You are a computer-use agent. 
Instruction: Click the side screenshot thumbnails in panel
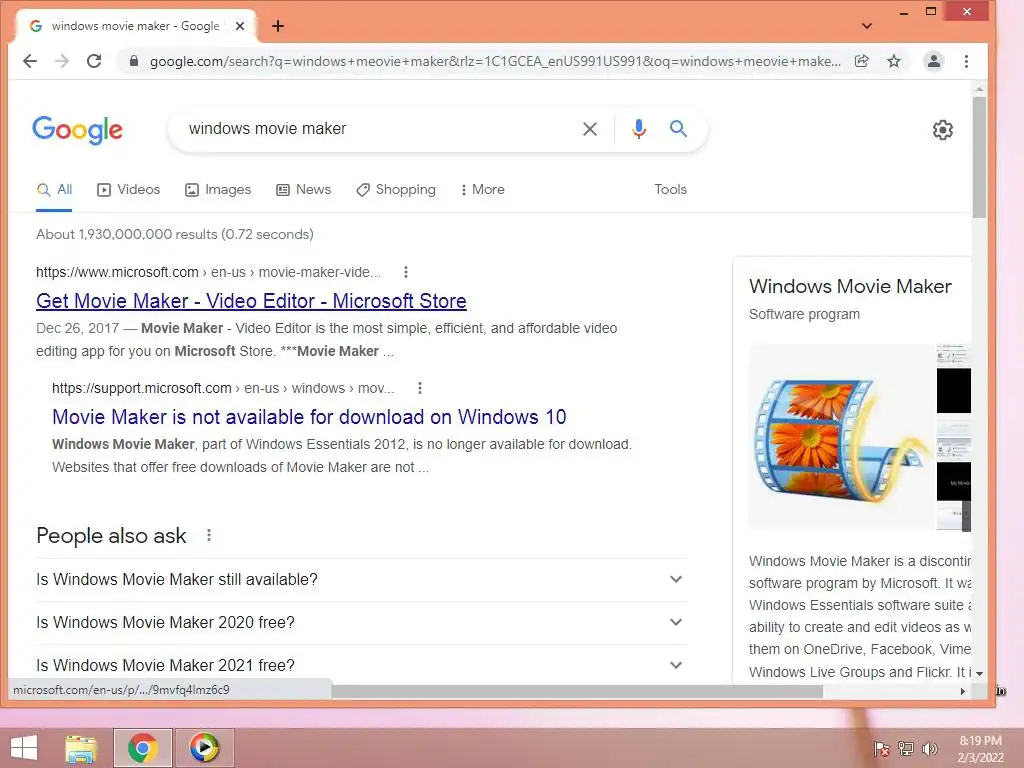pyautogui.click(x=953, y=438)
